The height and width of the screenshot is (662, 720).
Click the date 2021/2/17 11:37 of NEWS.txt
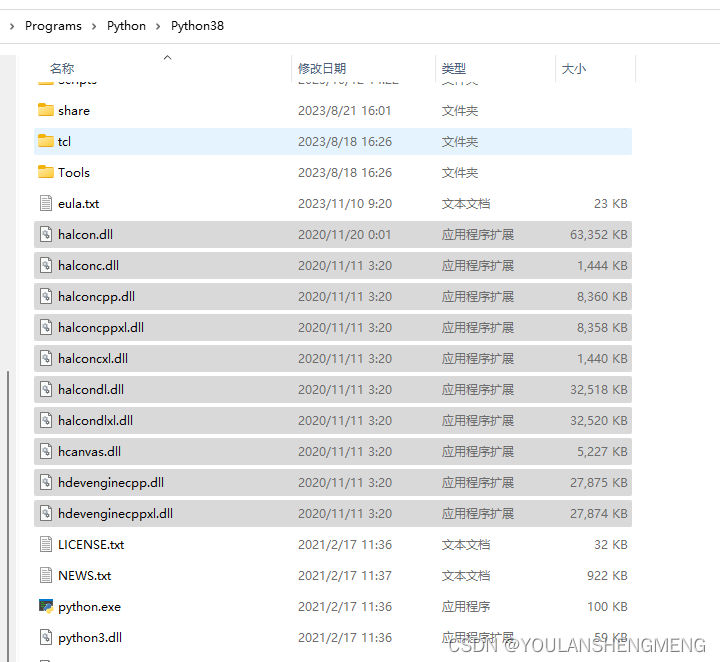pos(345,576)
